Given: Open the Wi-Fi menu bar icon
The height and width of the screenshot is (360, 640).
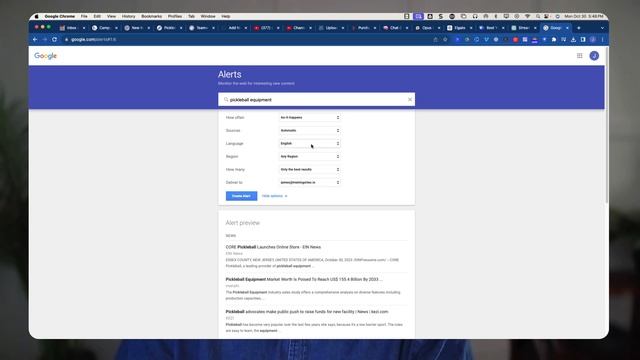Looking at the screenshot, I should [x=527, y=16].
